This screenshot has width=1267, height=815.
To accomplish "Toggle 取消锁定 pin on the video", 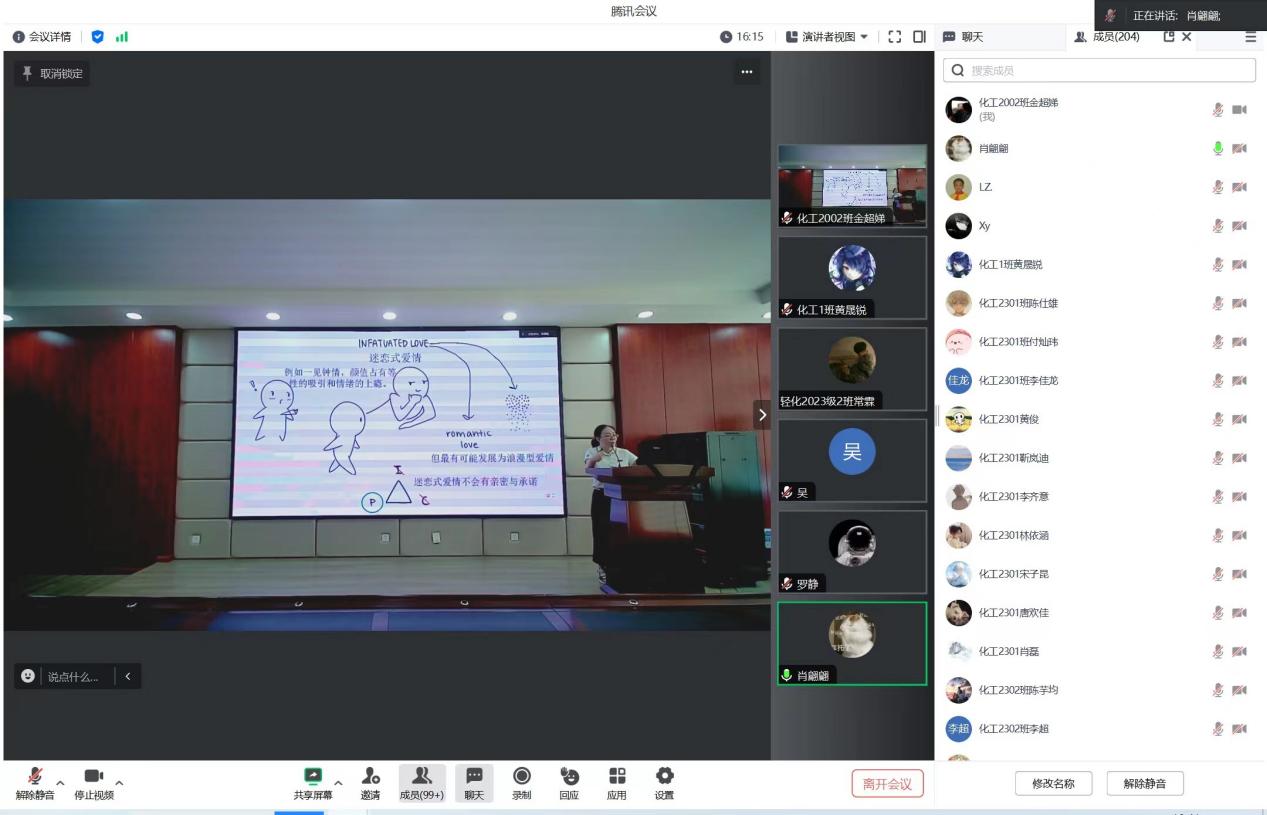I will [52, 73].
